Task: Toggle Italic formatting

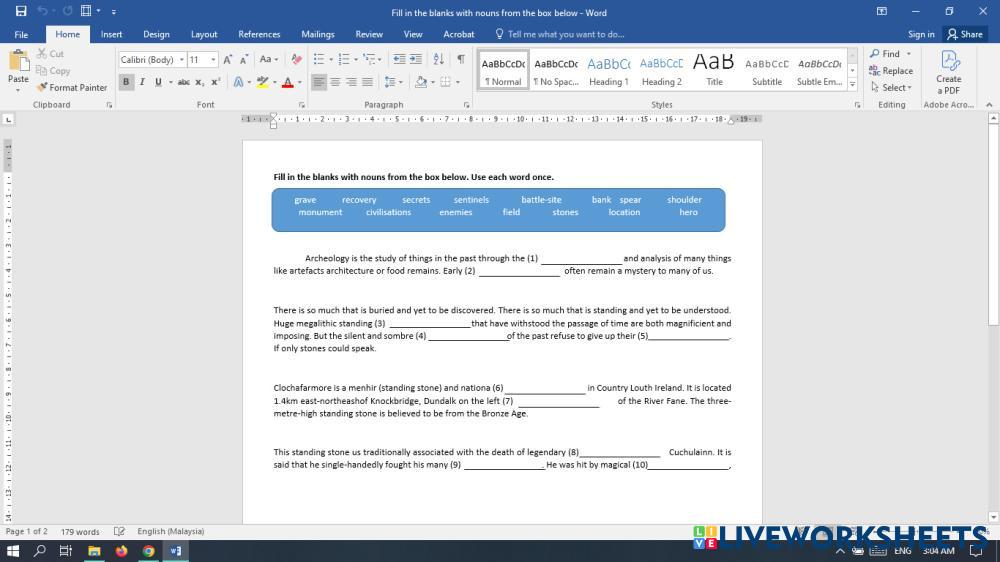Action: tap(142, 82)
